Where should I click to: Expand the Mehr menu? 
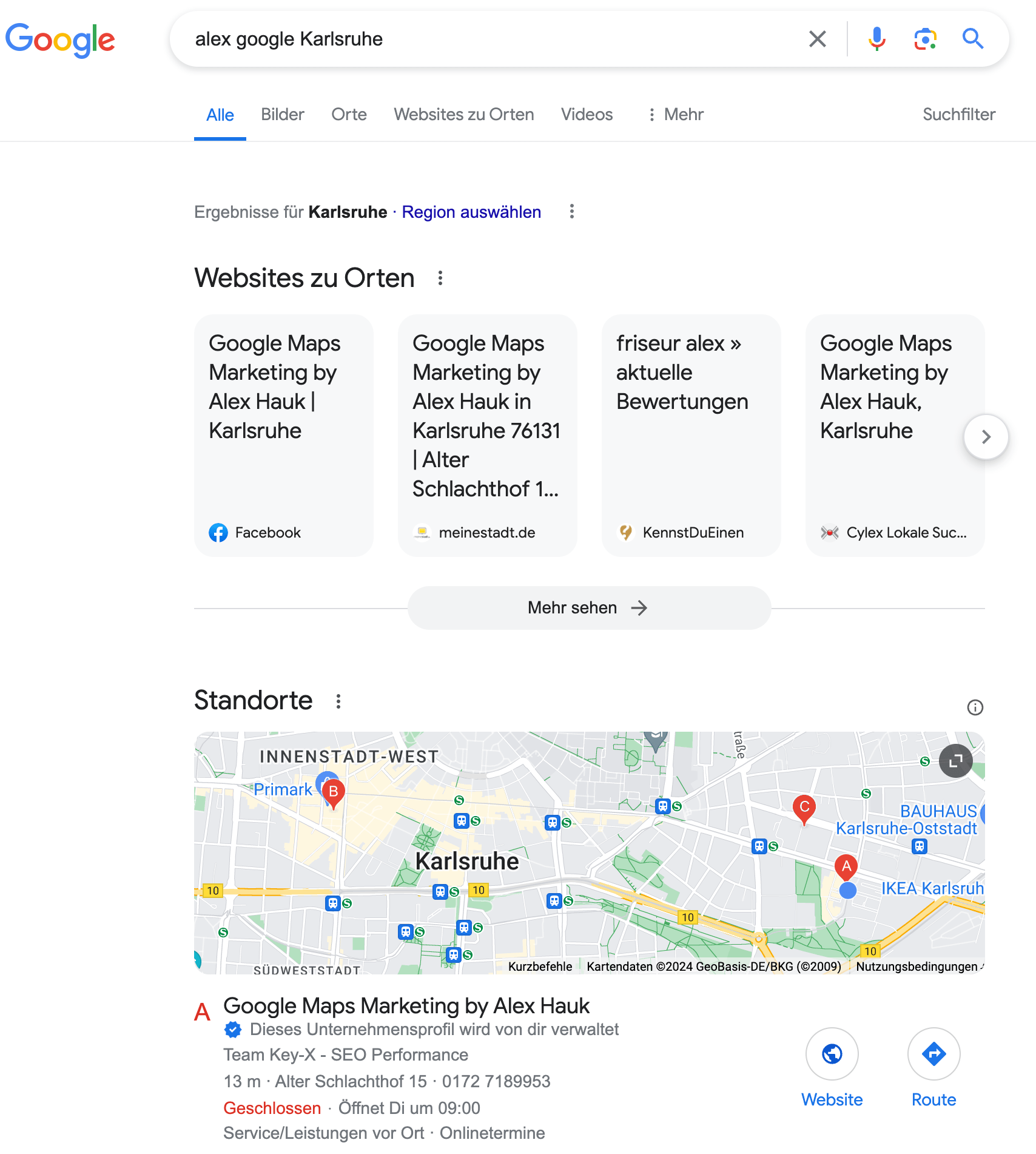pyautogui.click(x=676, y=115)
